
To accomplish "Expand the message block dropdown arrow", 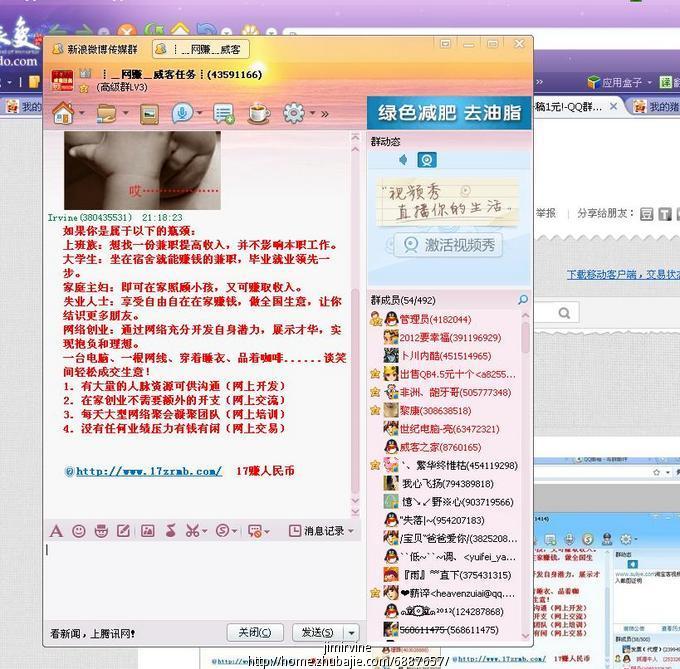I will (267, 532).
